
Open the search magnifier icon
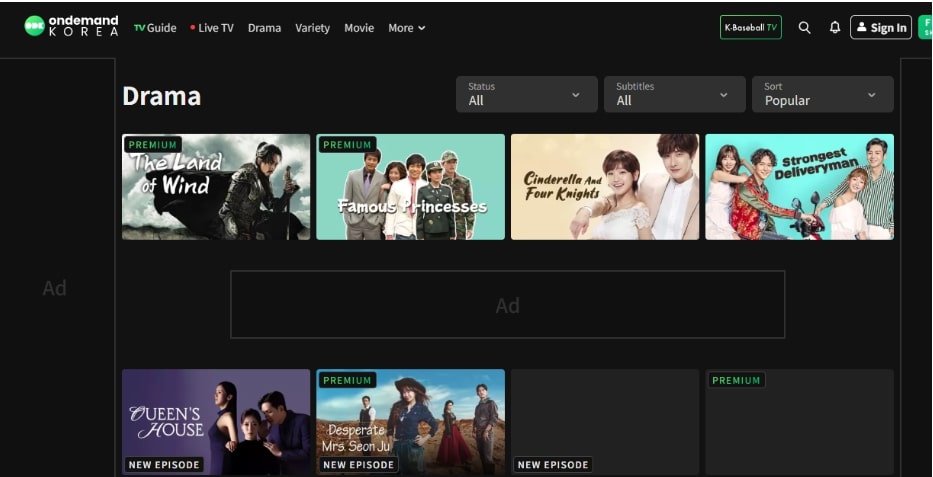coord(804,27)
